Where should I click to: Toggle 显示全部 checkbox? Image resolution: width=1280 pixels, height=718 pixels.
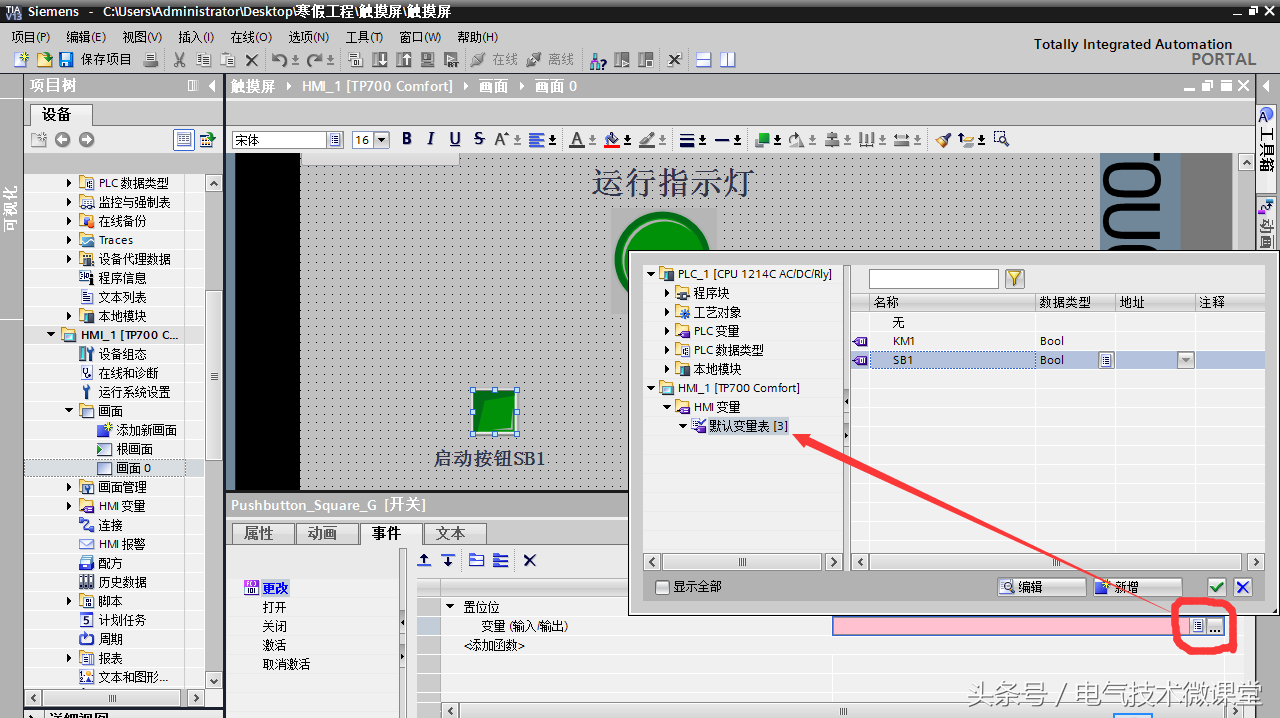pos(662,587)
